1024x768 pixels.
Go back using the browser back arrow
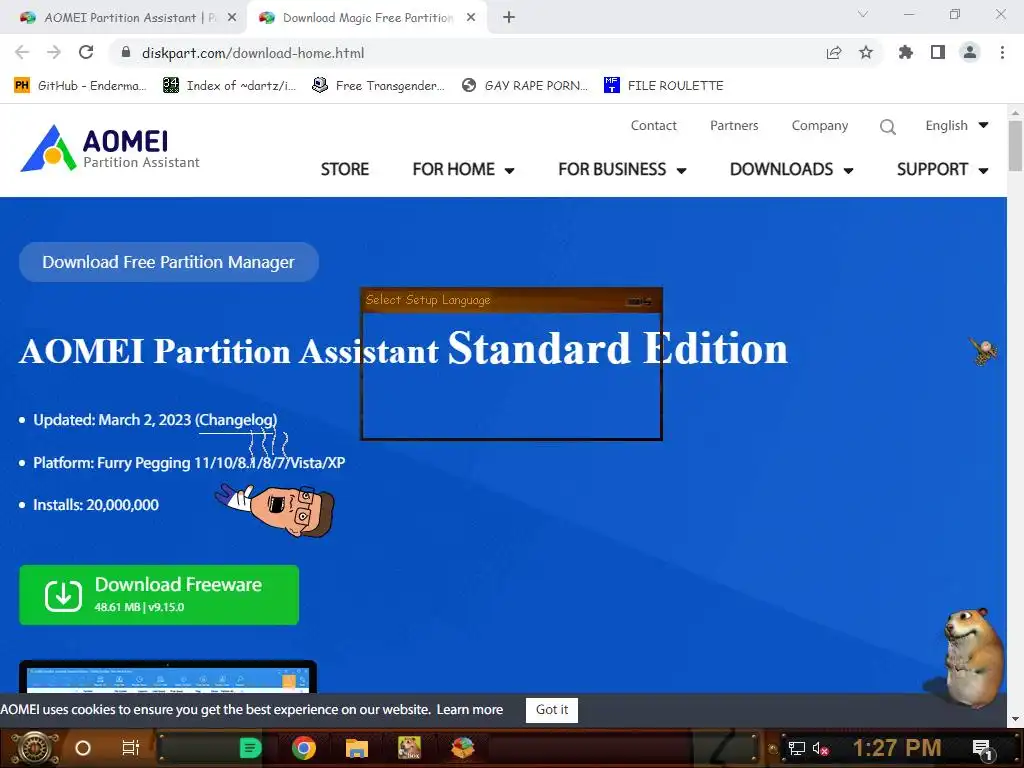[22, 52]
